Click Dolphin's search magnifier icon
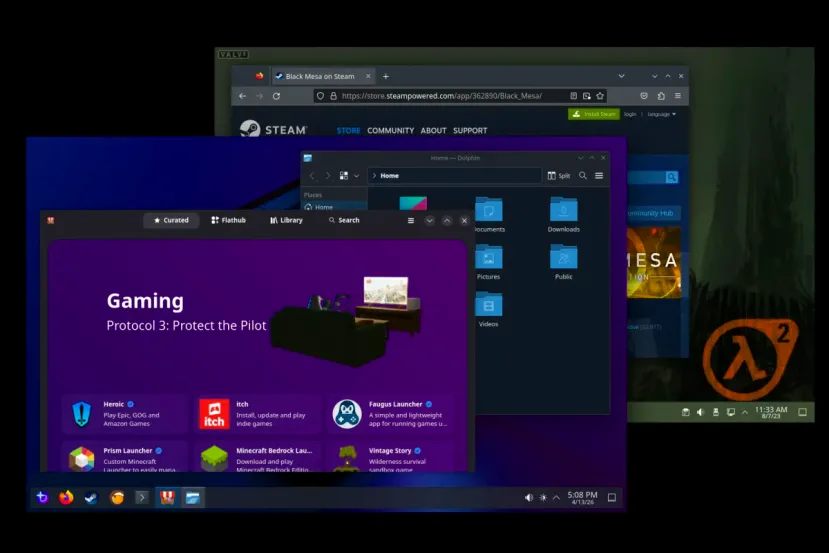This screenshot has width=829, height=553. tap(583, 176)
